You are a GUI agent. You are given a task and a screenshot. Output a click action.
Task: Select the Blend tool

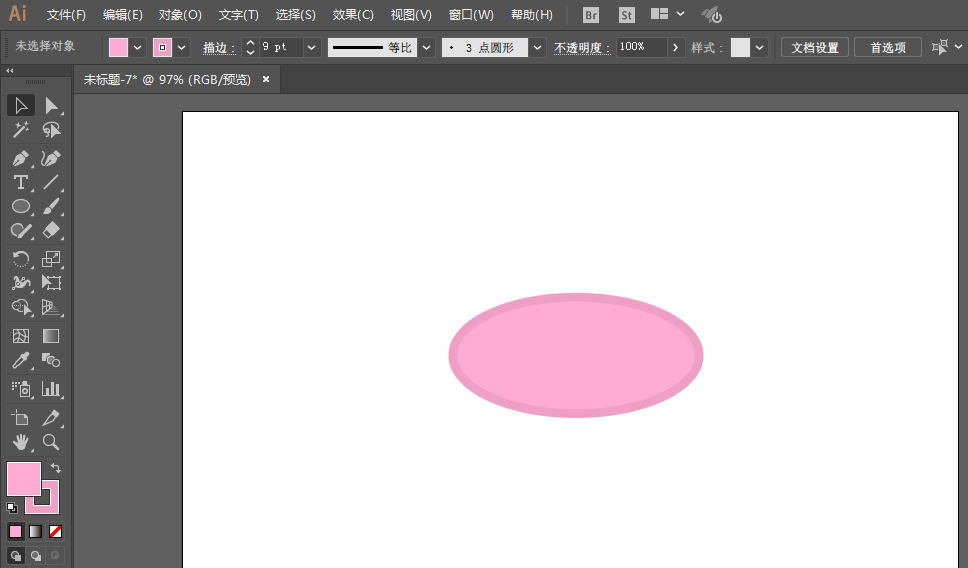coord(51,360)
